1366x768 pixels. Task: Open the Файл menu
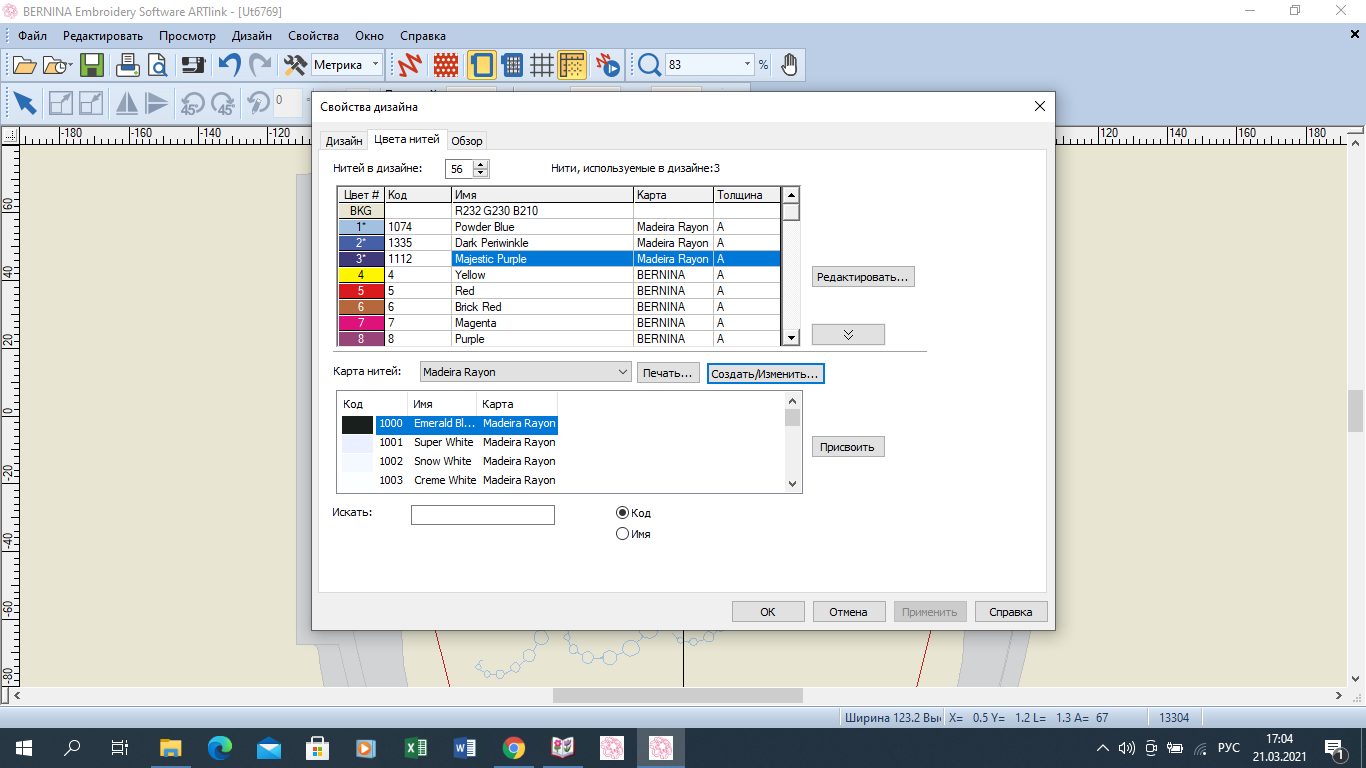pos(32,35)
